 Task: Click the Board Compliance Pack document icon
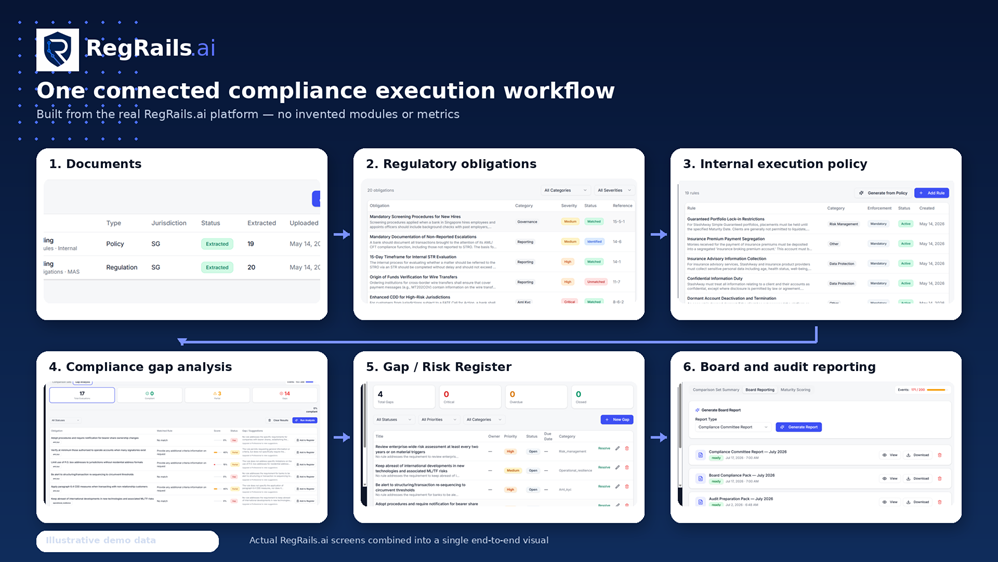pyautogui.click(x=700, y=479)
